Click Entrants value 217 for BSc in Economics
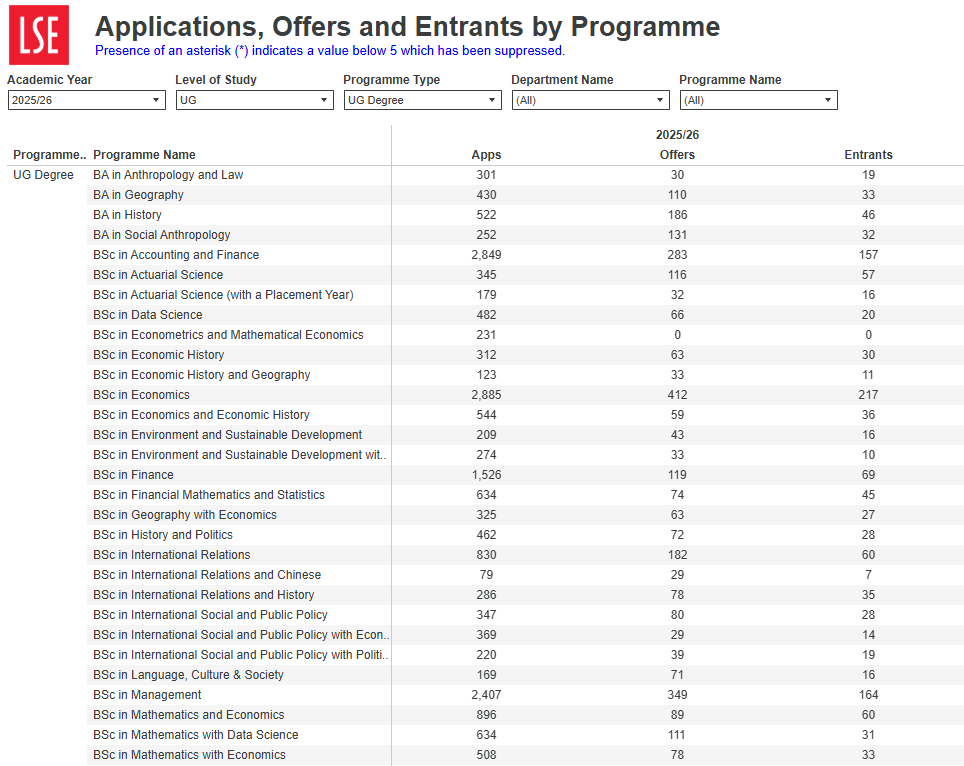The height and width of the screenshot is (766, 964). (x=868, y=395)
